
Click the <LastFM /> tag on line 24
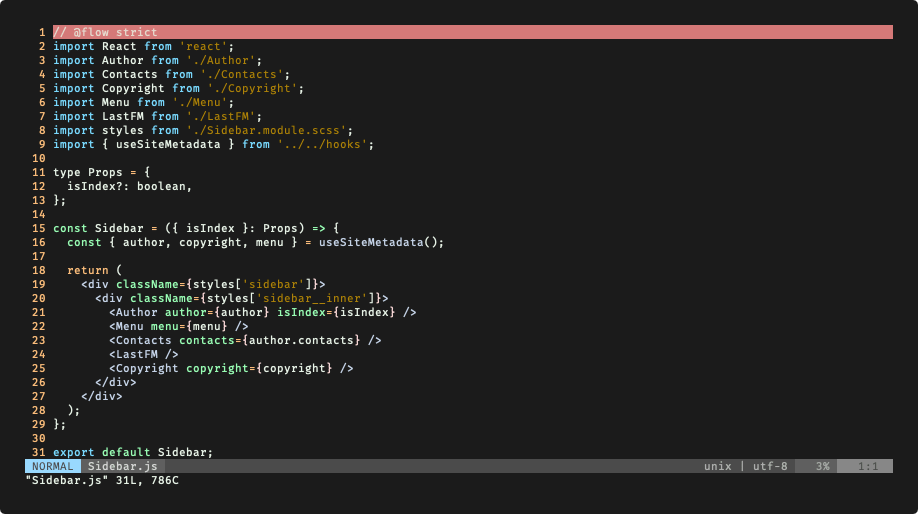click(x=143, y=354)
